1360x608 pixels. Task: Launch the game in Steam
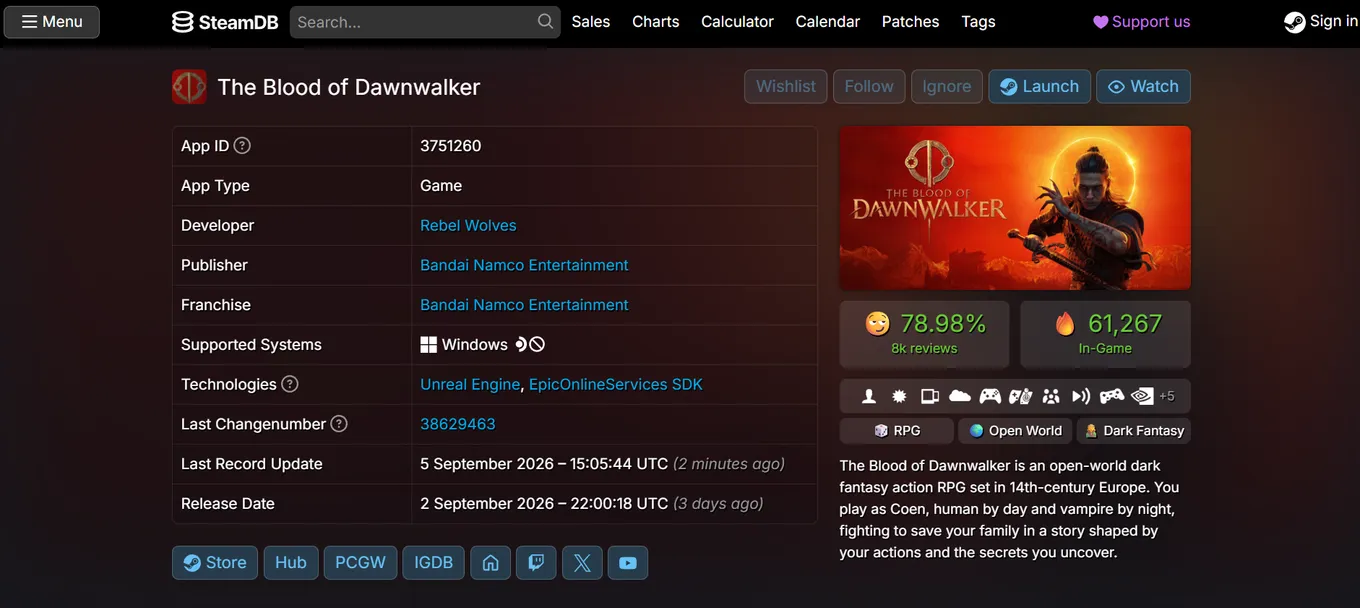click(1040, 86)
